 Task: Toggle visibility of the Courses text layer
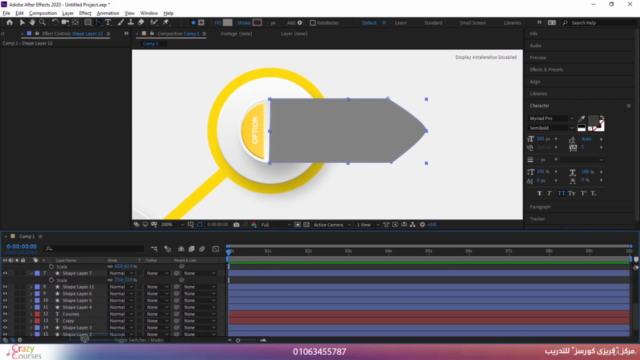5,314
